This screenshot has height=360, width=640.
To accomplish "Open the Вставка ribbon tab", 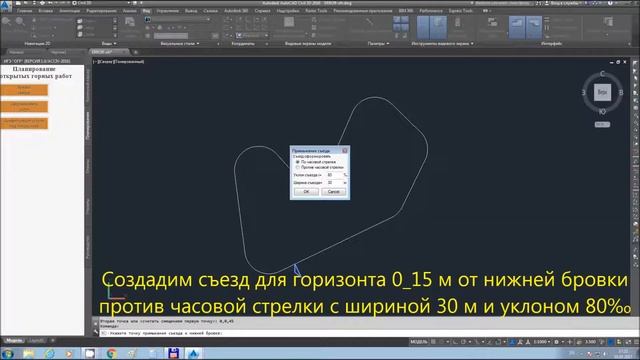I will [46, 11].
